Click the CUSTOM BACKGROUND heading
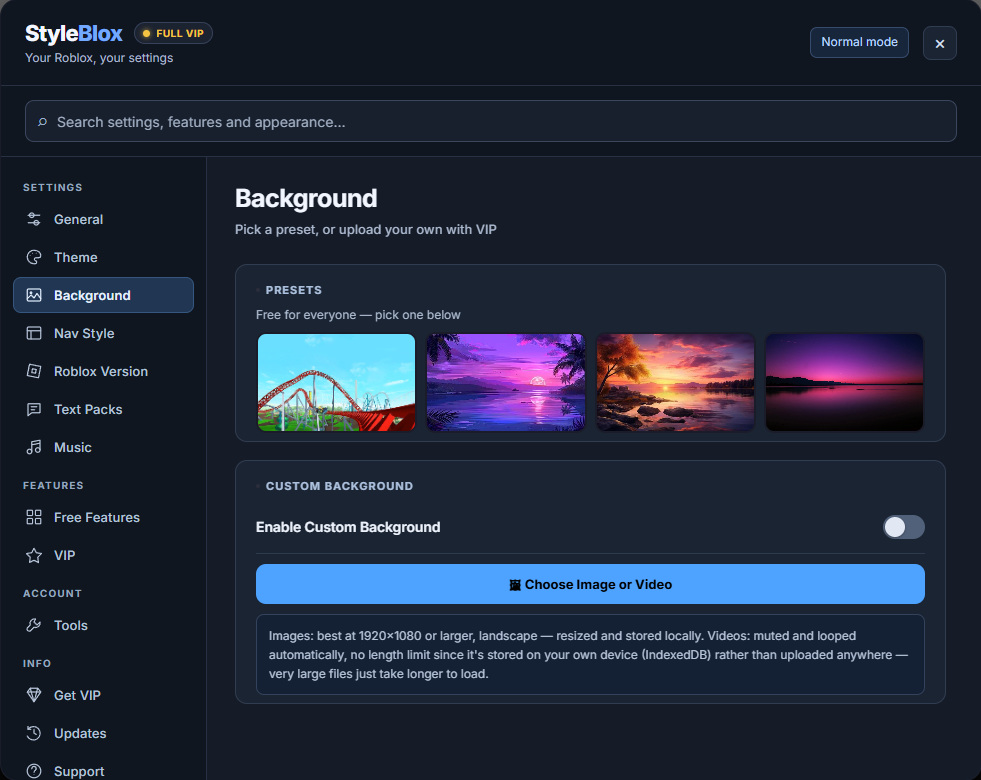981x780 pixels. 339,486
